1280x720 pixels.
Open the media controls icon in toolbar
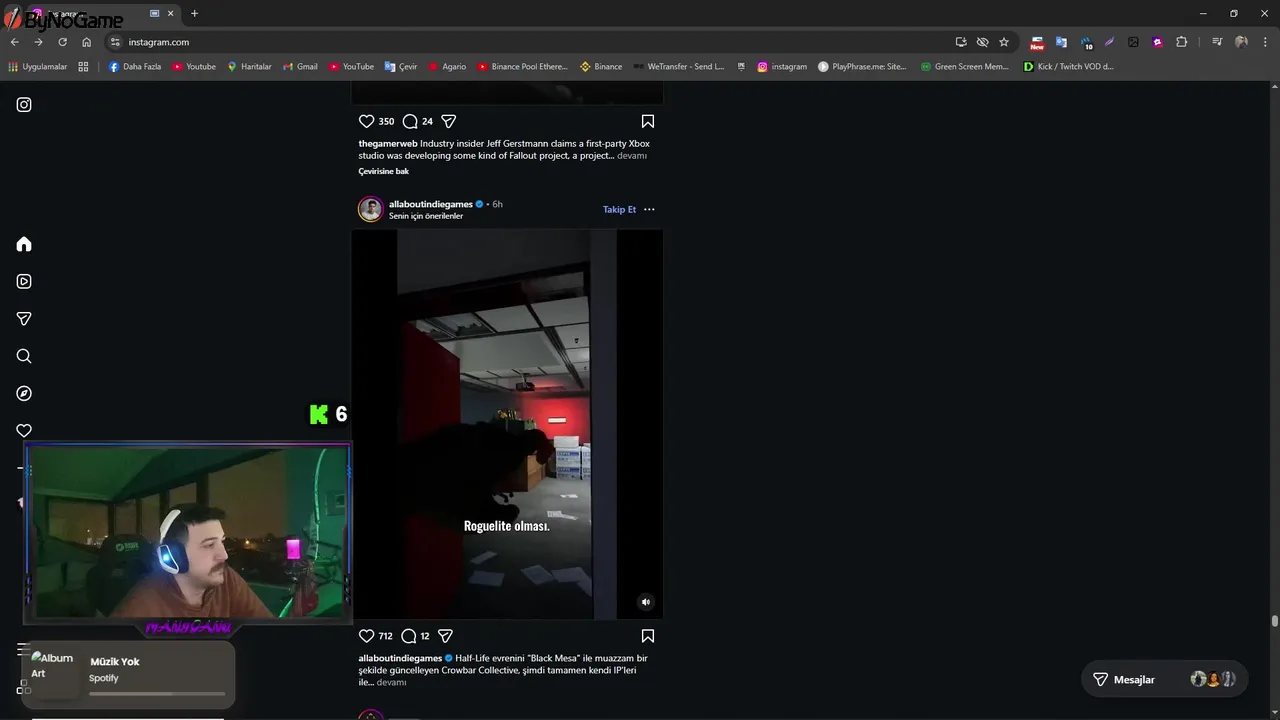[1217, 42]
